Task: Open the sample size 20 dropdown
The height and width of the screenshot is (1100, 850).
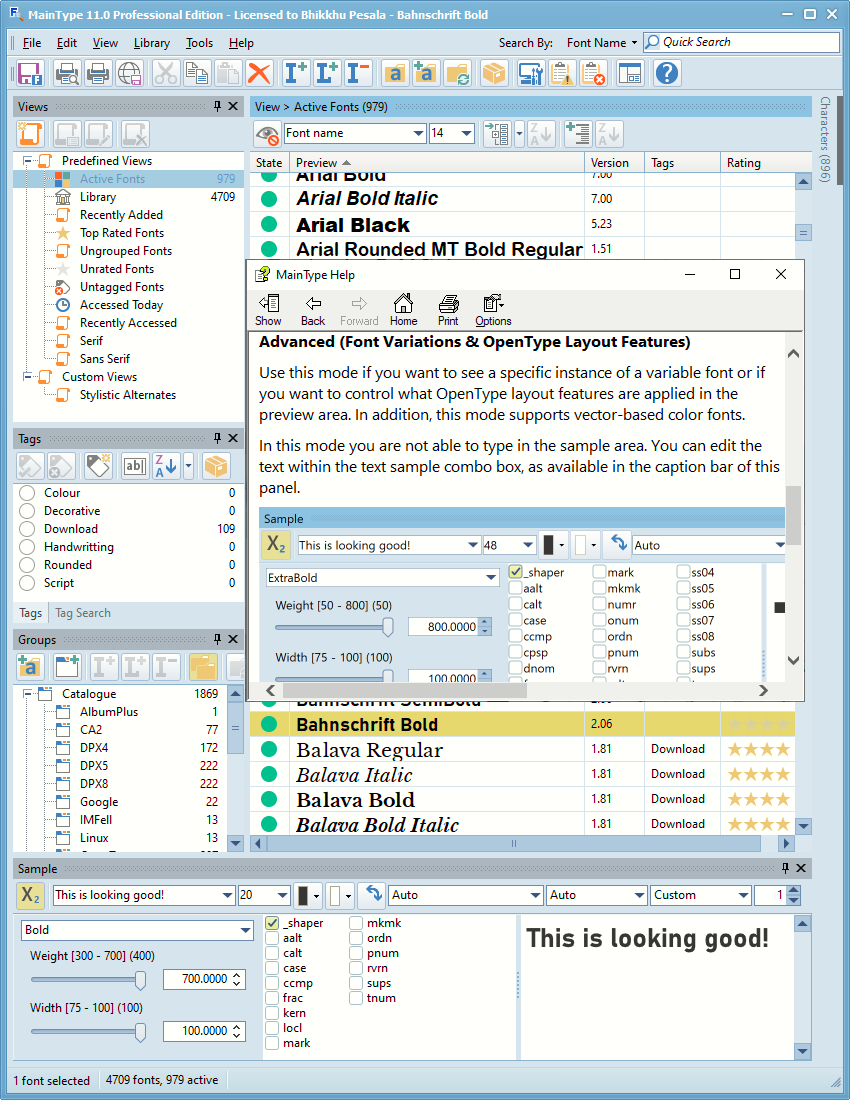Action: tap(282, 895)
